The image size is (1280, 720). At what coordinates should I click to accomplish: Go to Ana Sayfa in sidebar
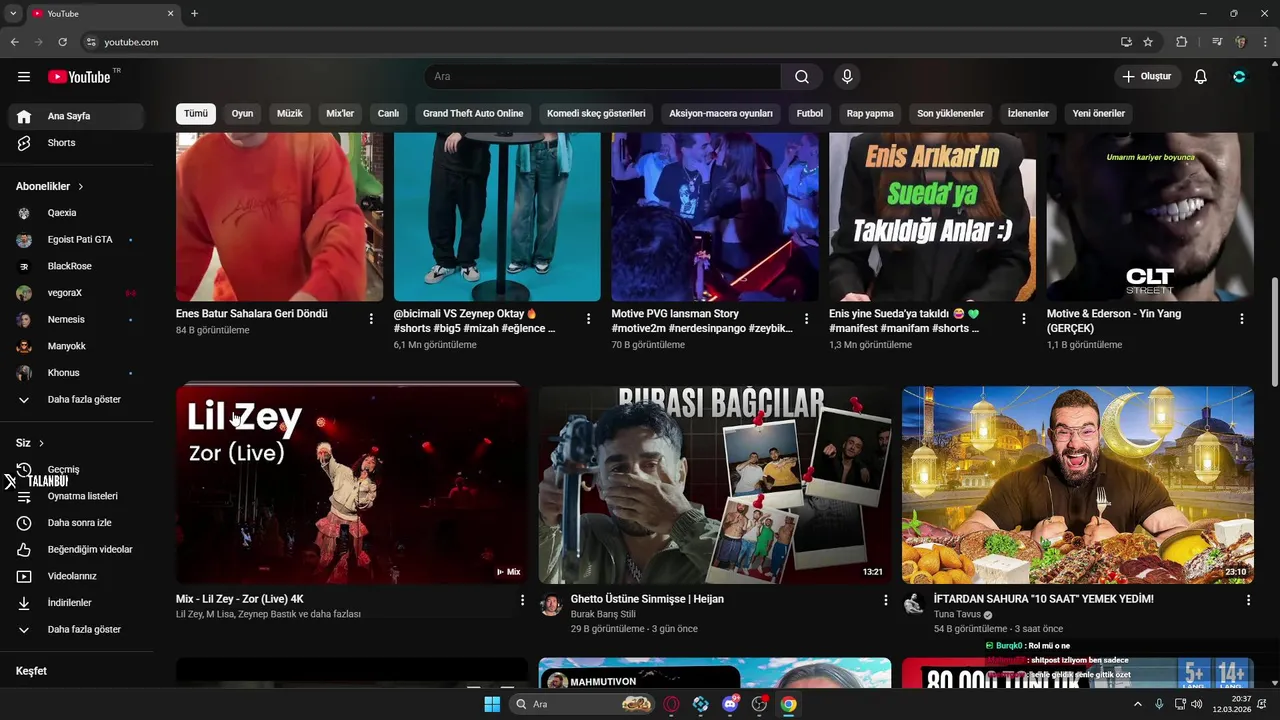point(77,116)
